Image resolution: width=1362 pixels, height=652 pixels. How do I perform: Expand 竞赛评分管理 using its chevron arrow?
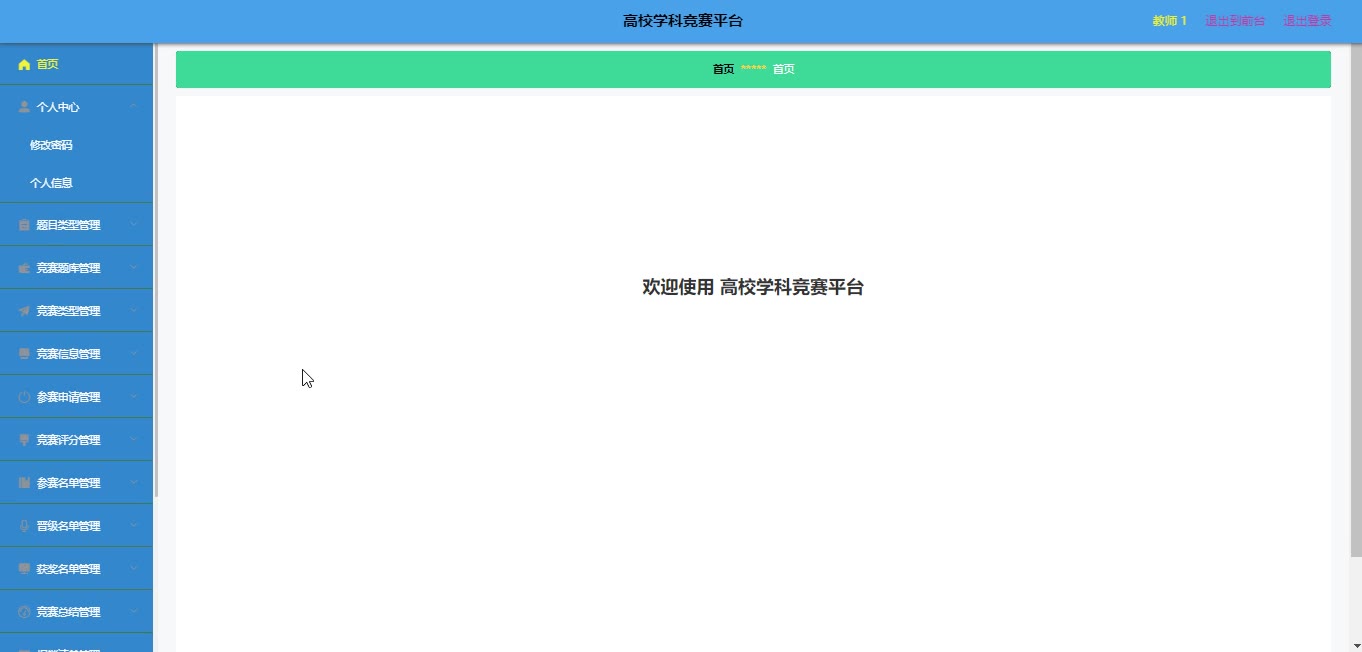coord(133,440)
